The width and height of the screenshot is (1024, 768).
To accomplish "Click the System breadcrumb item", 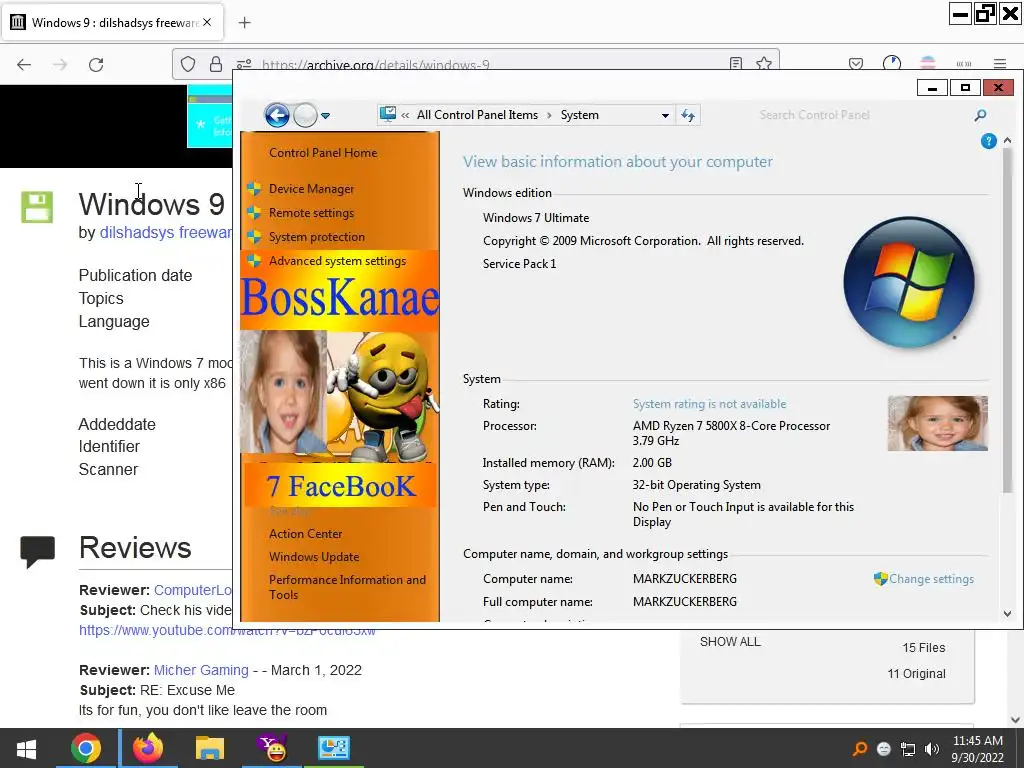I will pos(579,115).
